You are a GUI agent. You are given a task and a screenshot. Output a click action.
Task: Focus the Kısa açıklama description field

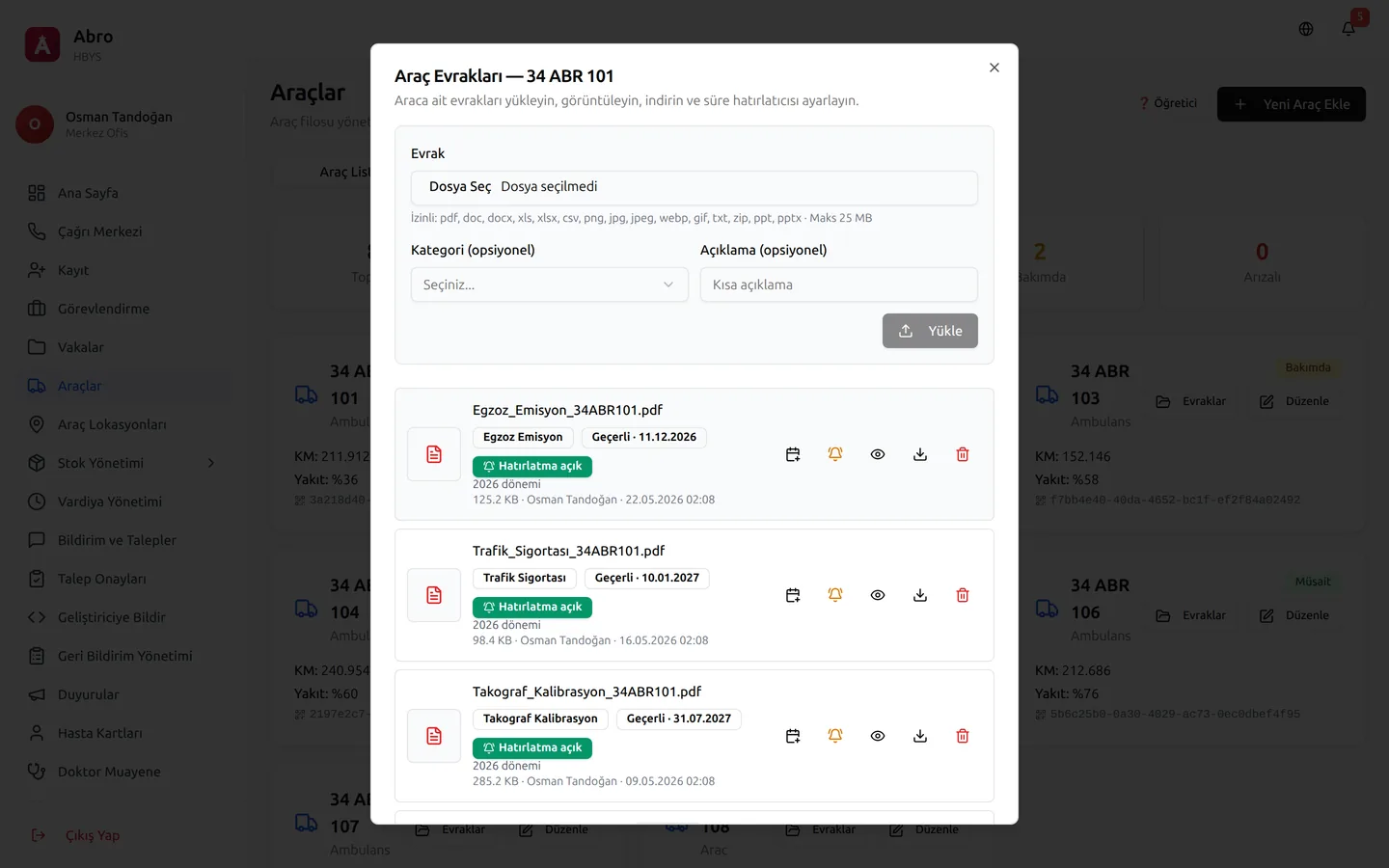coord(839,285)
